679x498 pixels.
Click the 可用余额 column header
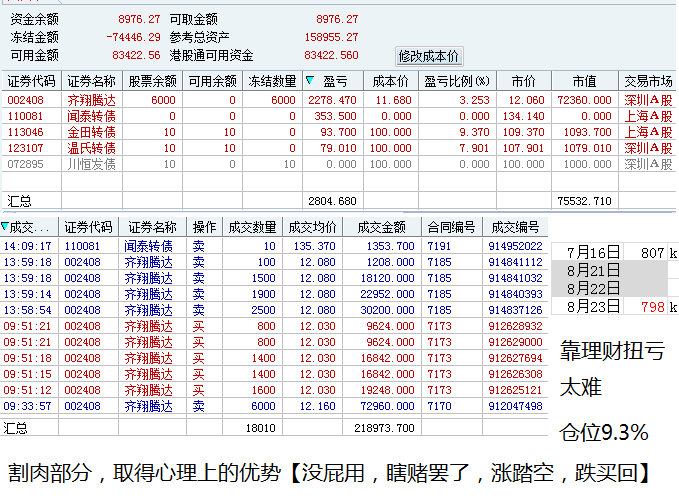click(x=213, y=81)
